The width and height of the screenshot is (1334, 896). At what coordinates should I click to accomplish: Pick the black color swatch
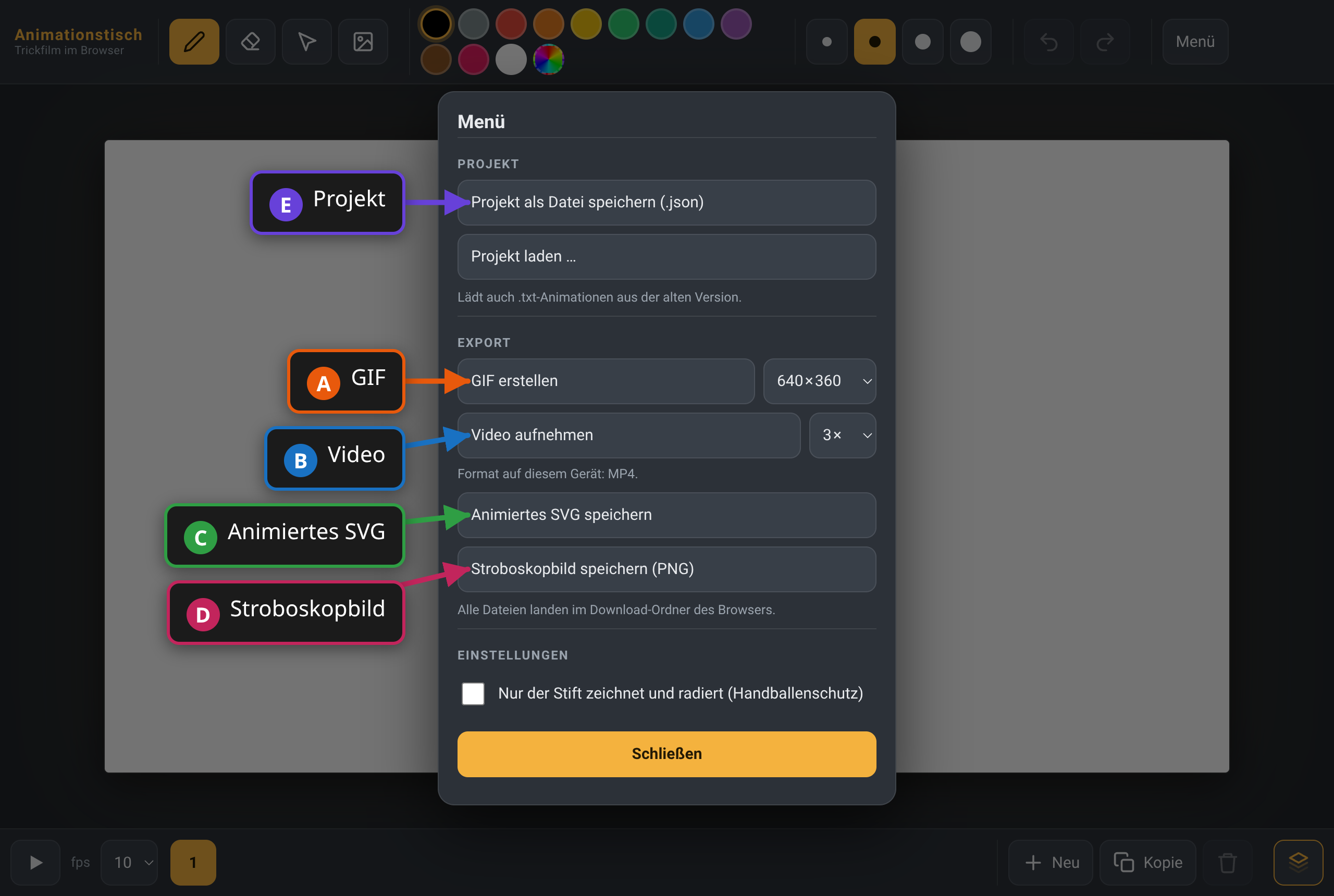(436, 24)
